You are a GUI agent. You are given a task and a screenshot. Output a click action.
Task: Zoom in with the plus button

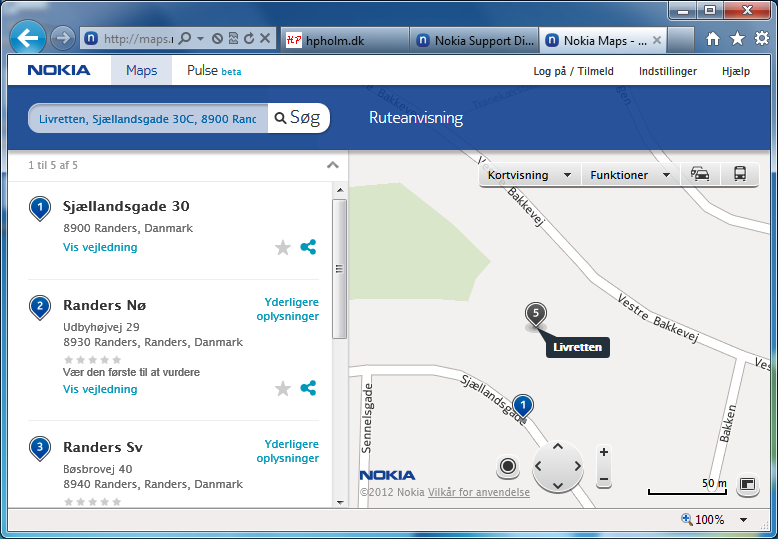coord(604,452)
